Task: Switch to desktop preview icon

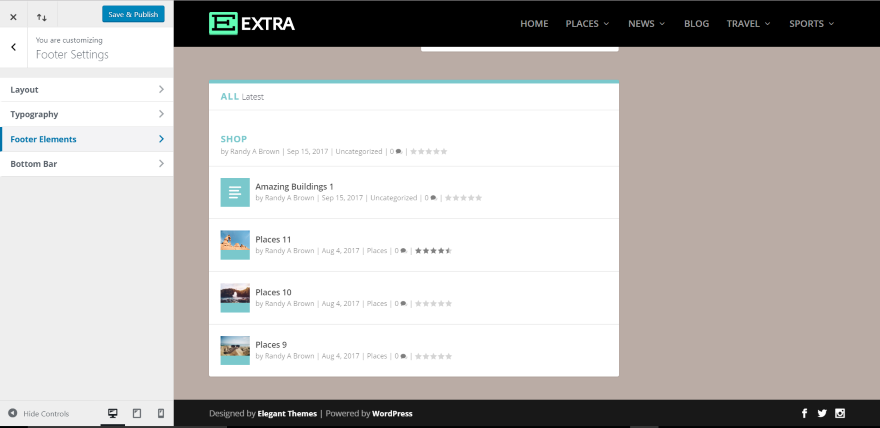Action: tap(113, 413)
